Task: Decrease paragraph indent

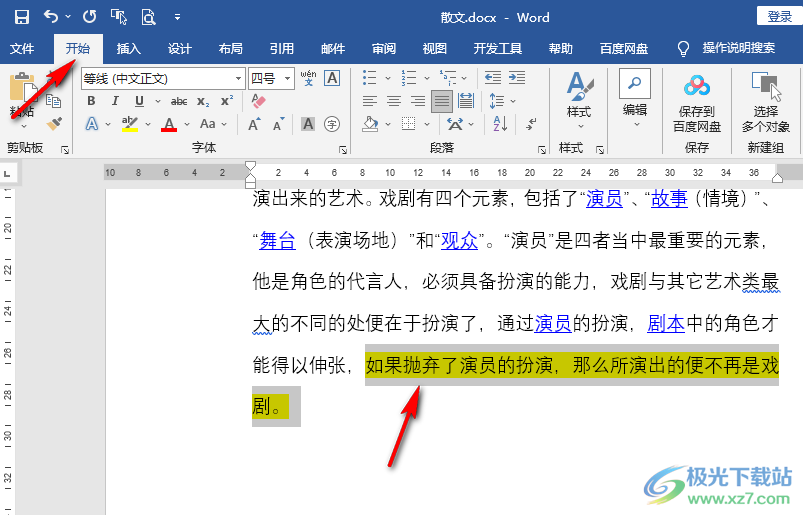Action: point(493,78)
